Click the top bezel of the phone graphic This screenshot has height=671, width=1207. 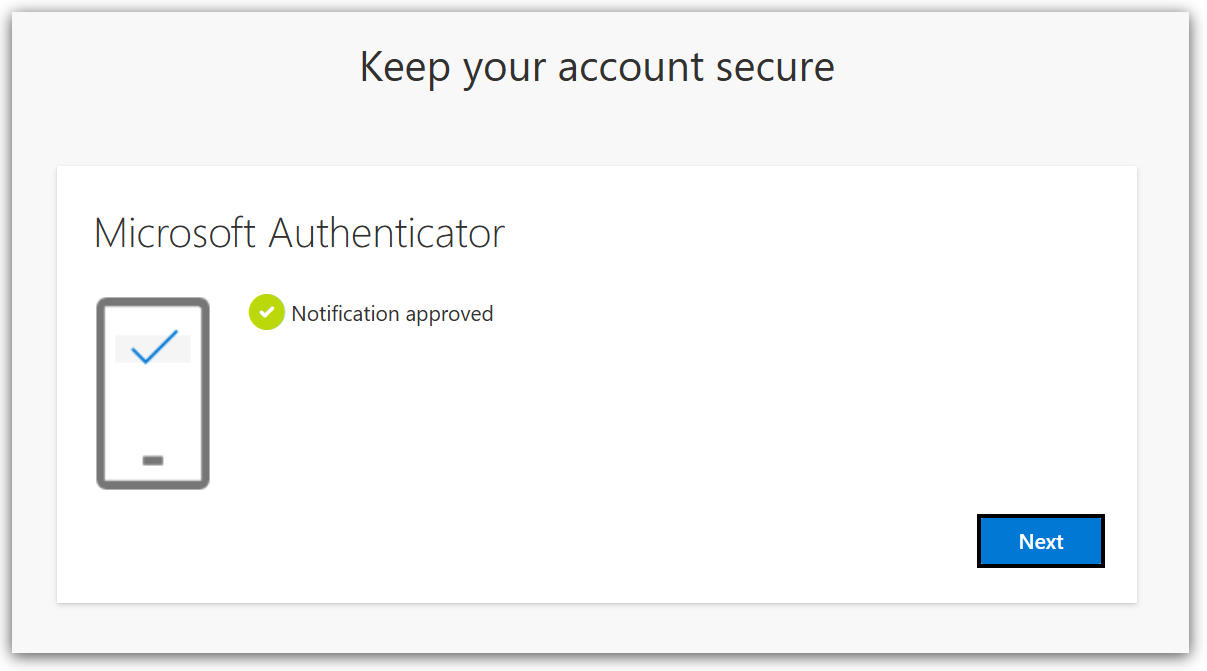click(153, 302)
